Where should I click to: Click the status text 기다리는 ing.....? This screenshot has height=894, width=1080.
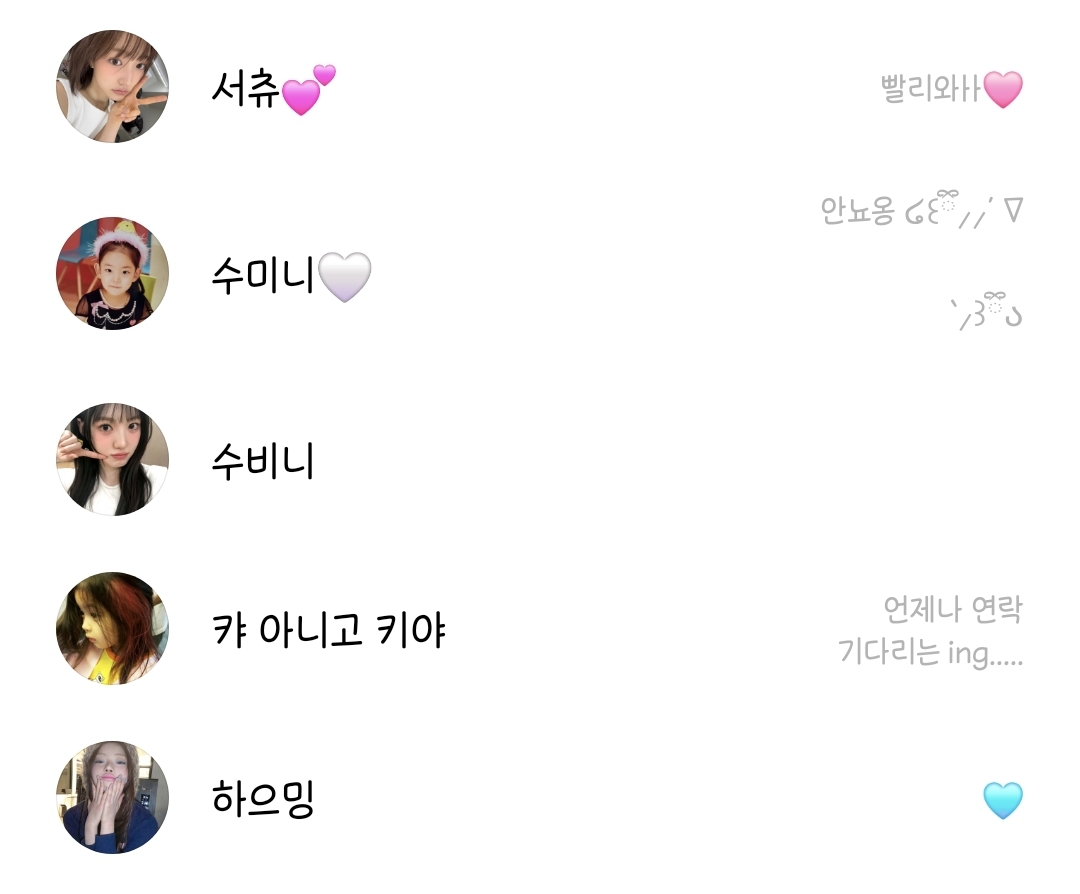click(930, 652)
